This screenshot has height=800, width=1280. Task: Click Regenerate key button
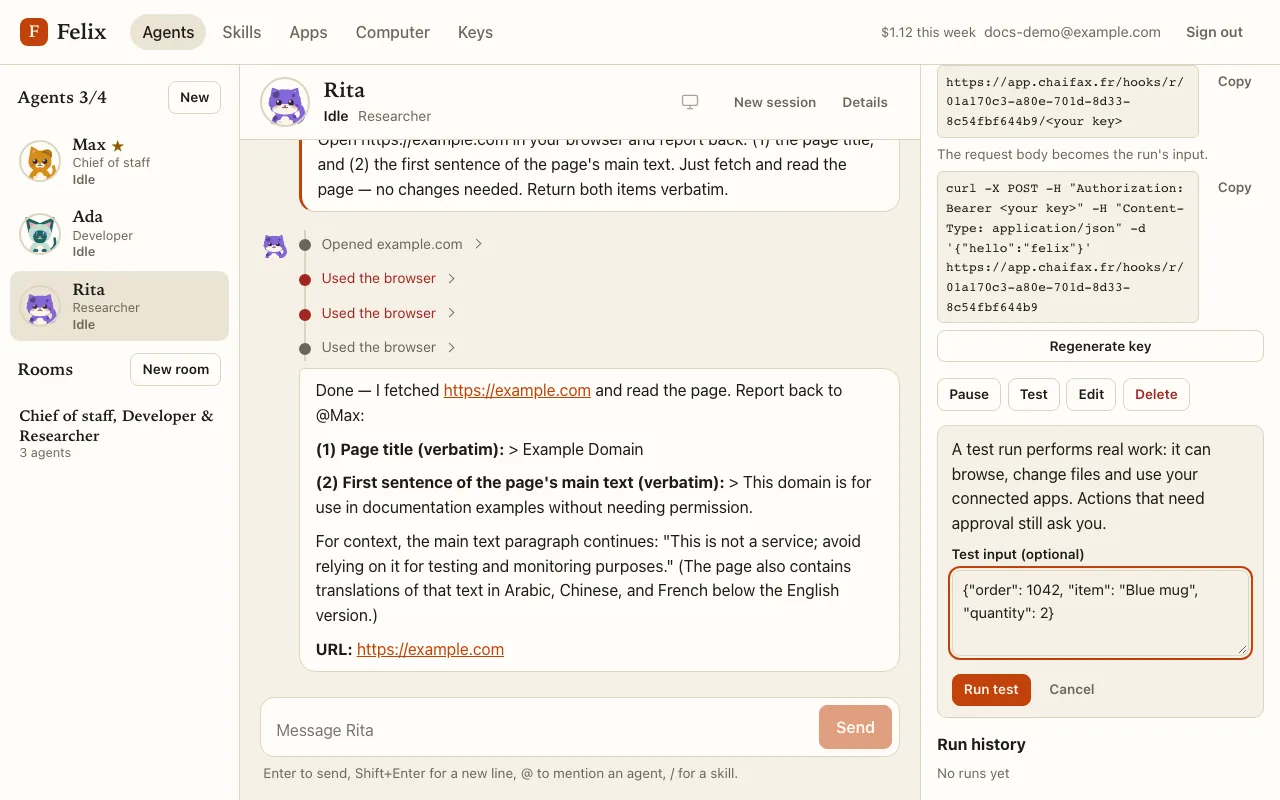[x=1100, y=346]
